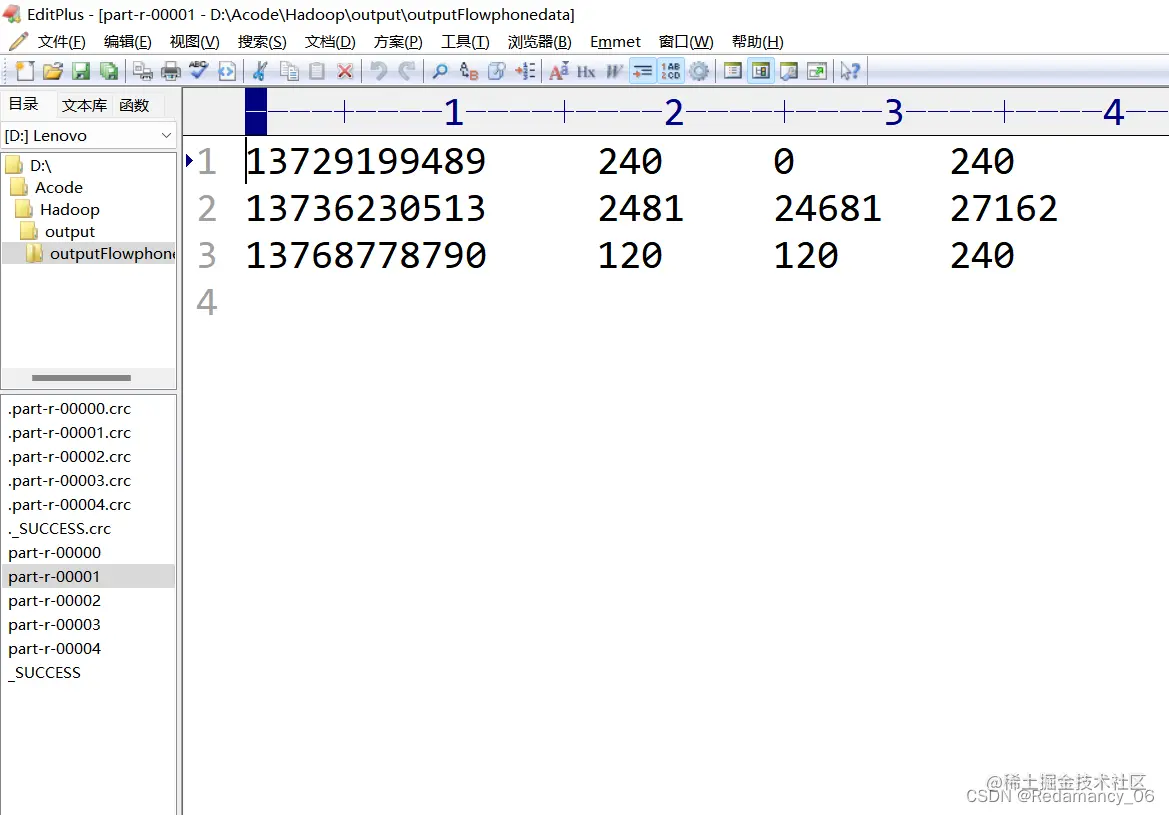Click the Open file folder icon
Image resolution: width=1169 pixels, height=815 pixels.
coord(53,72)
